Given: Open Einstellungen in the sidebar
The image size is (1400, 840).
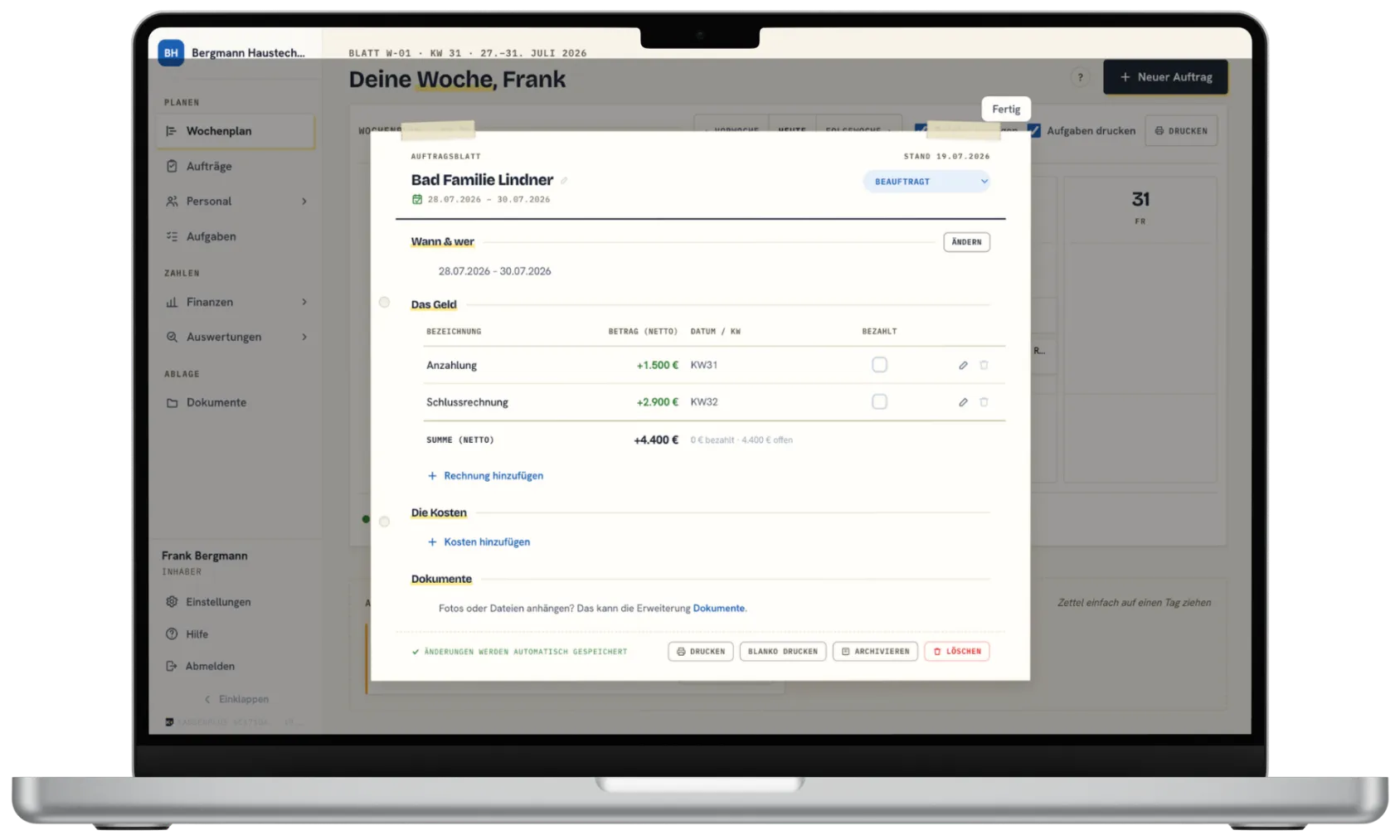Looking at the screenshot, I should [x=236, y=602].
